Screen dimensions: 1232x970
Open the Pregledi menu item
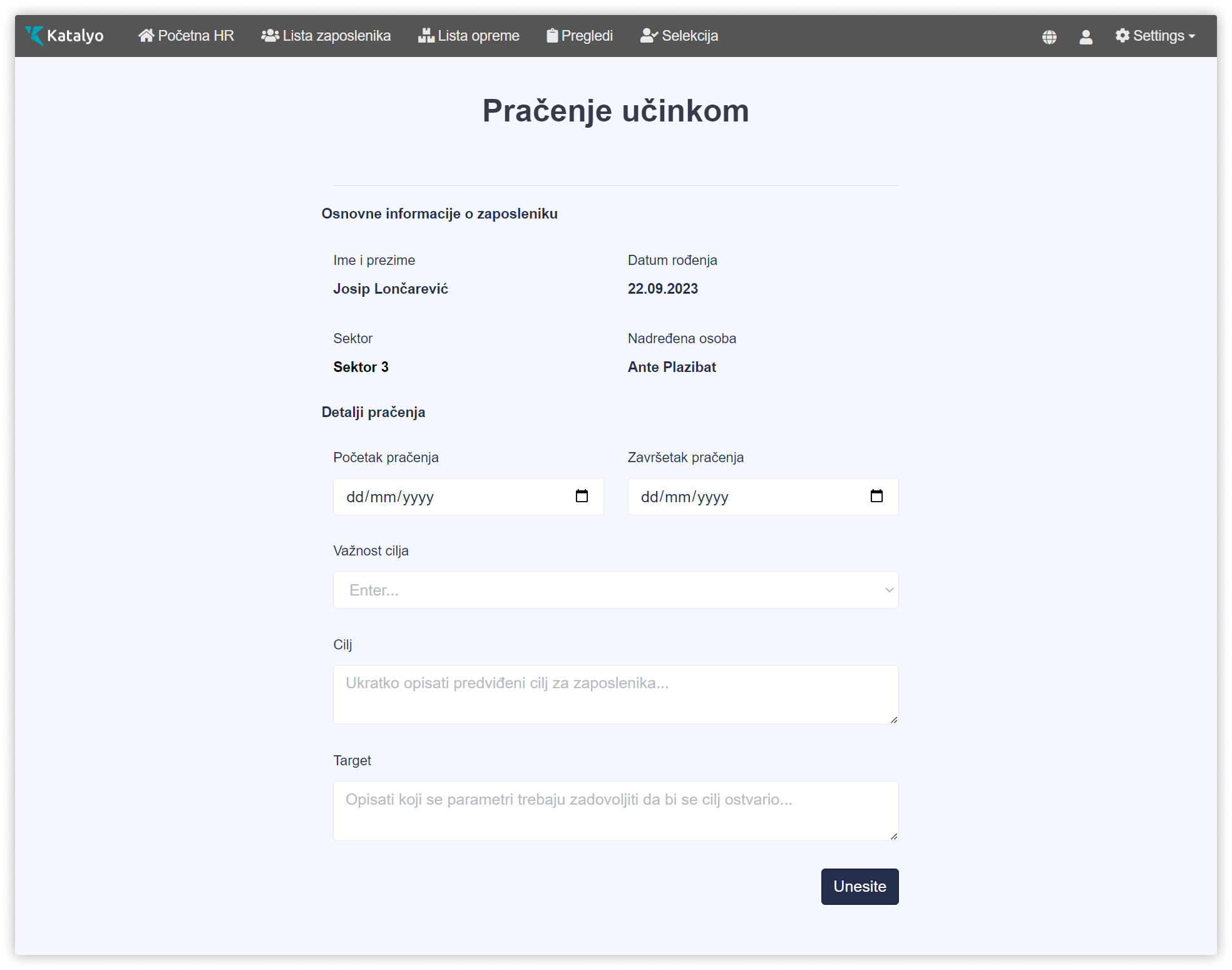(587, 36)
